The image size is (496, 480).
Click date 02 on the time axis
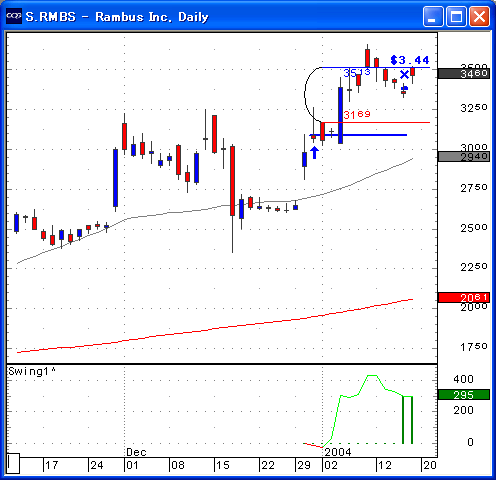(x=331, y=465)
